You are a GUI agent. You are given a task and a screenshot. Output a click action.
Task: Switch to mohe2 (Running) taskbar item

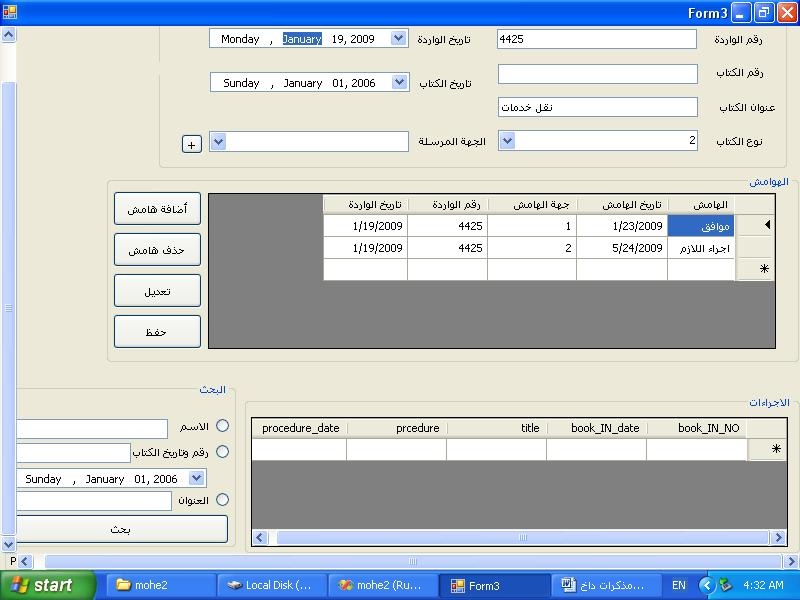click(383, 585)
